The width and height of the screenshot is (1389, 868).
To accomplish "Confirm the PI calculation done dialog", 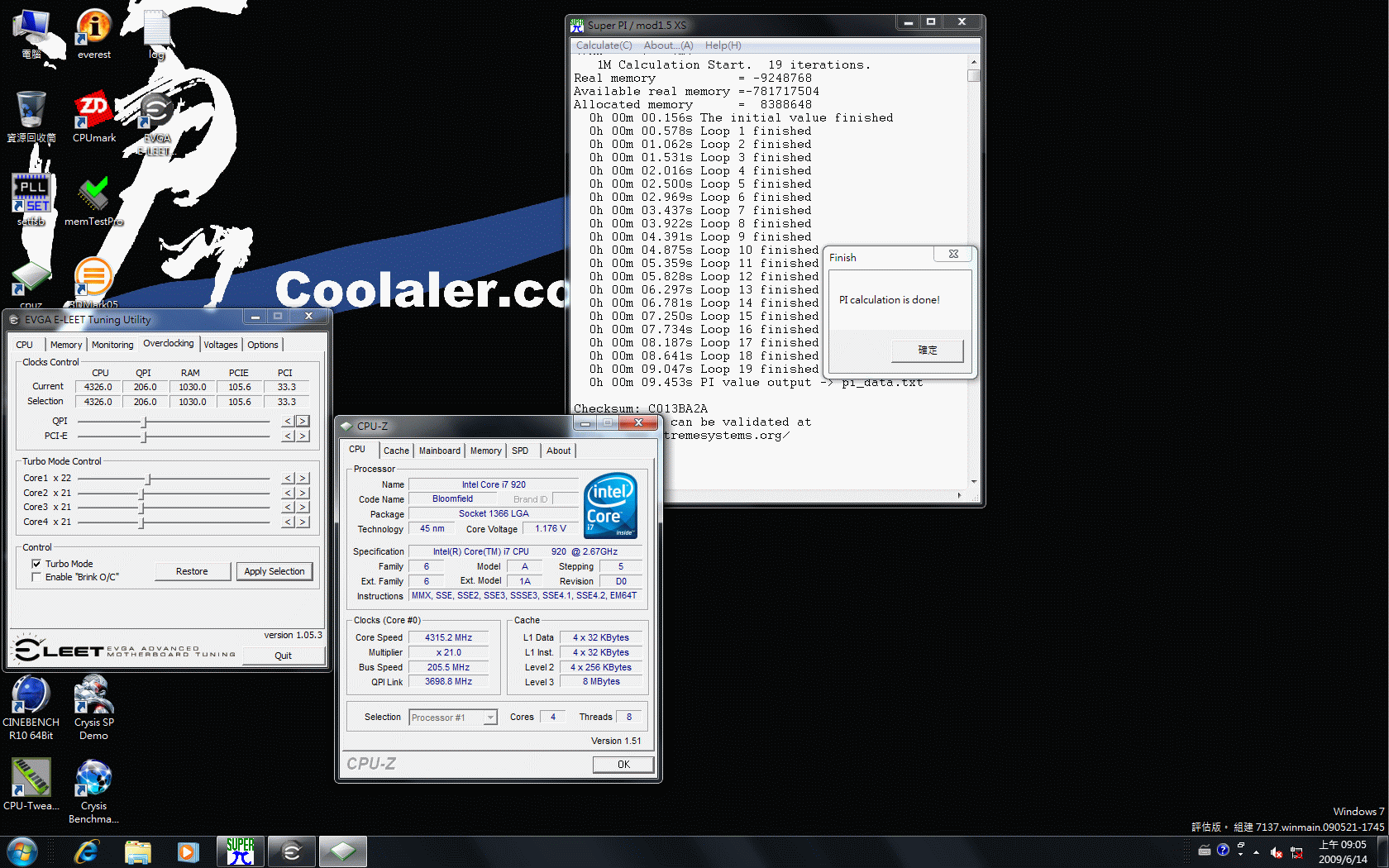I will pyautogui.click(x=928, y=351).
